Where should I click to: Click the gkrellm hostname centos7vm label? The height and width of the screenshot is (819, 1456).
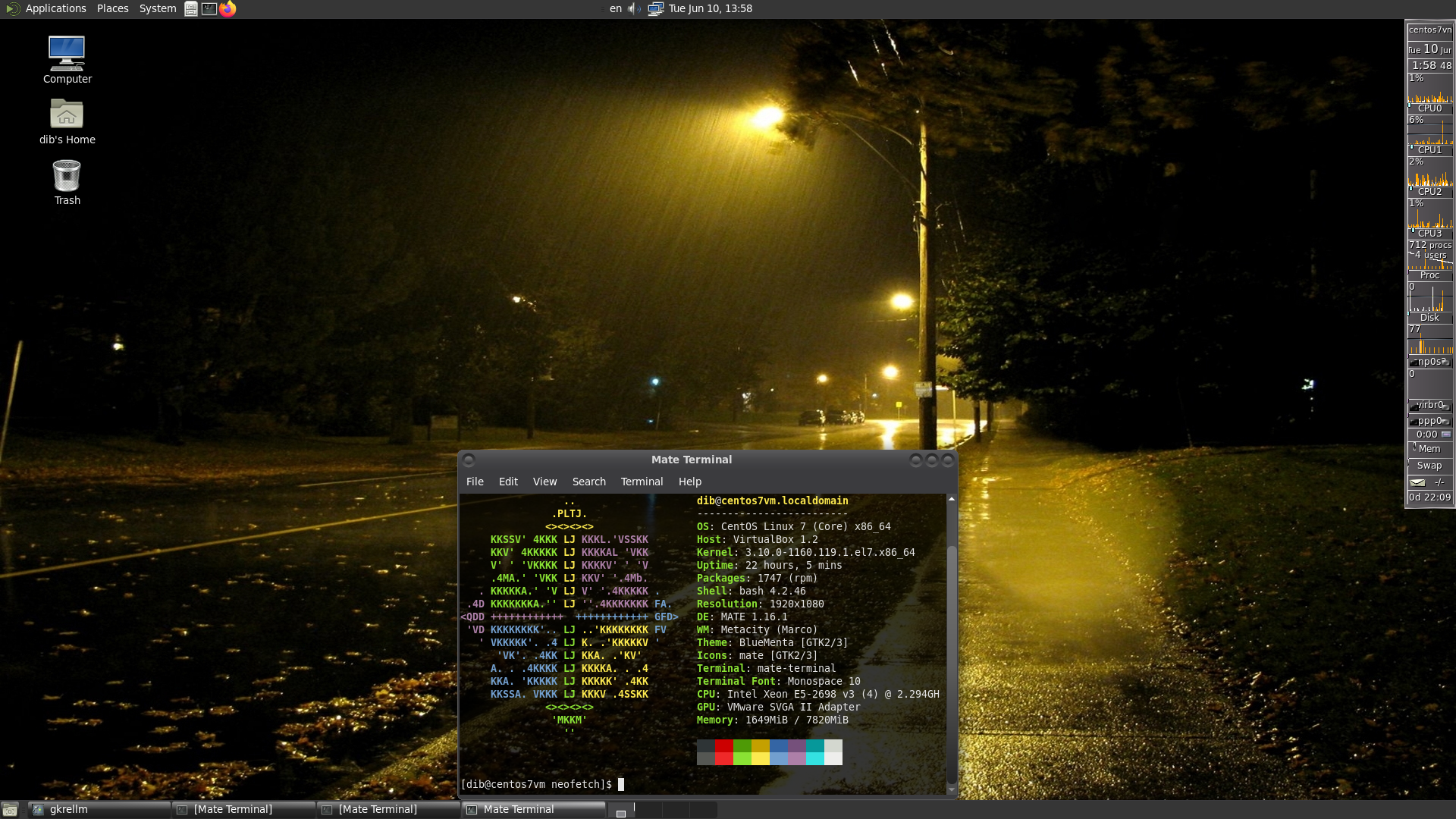point(1430,30)
